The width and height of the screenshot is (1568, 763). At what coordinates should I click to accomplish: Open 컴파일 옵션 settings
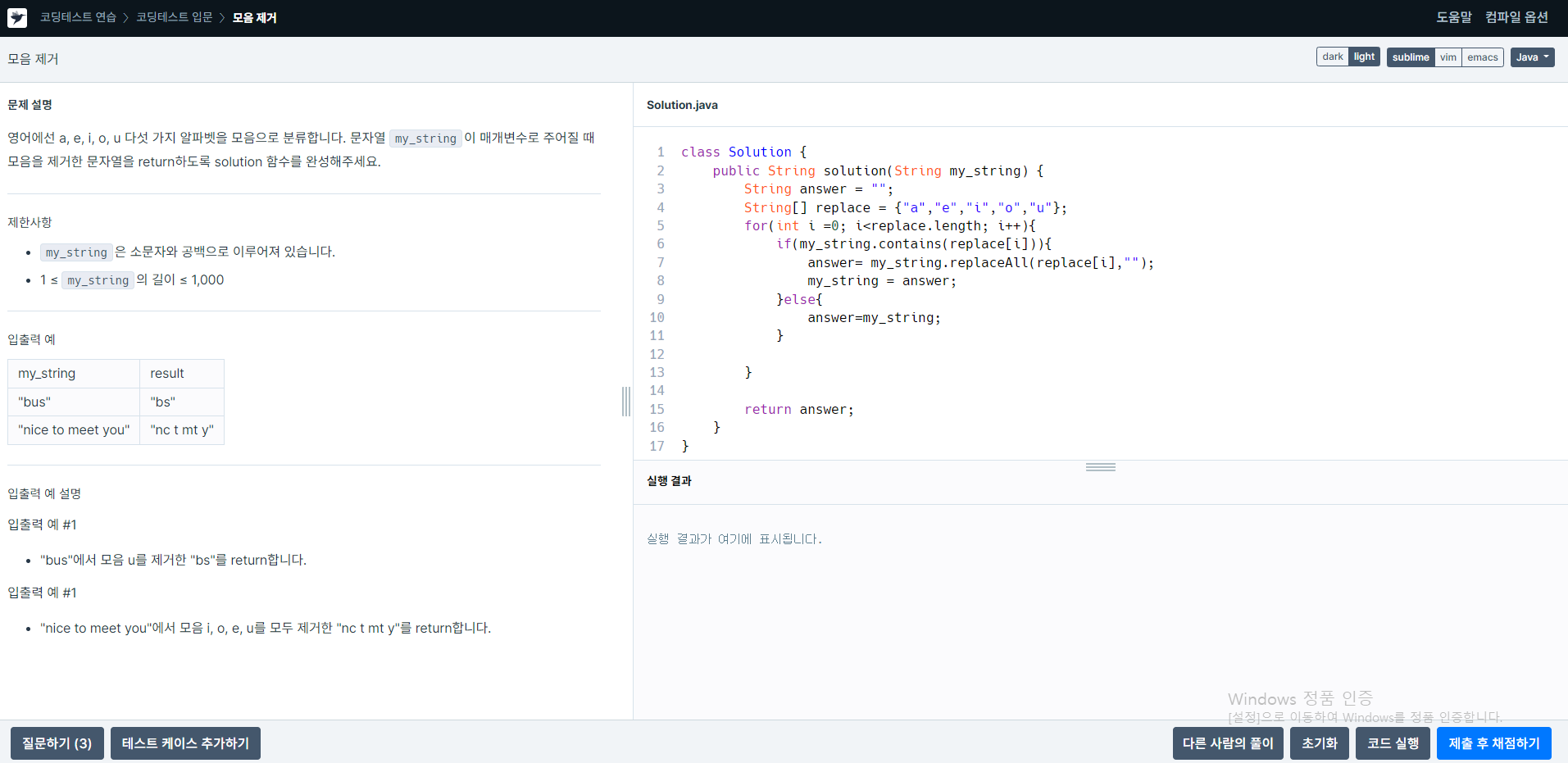click(x=1516, y=16)
